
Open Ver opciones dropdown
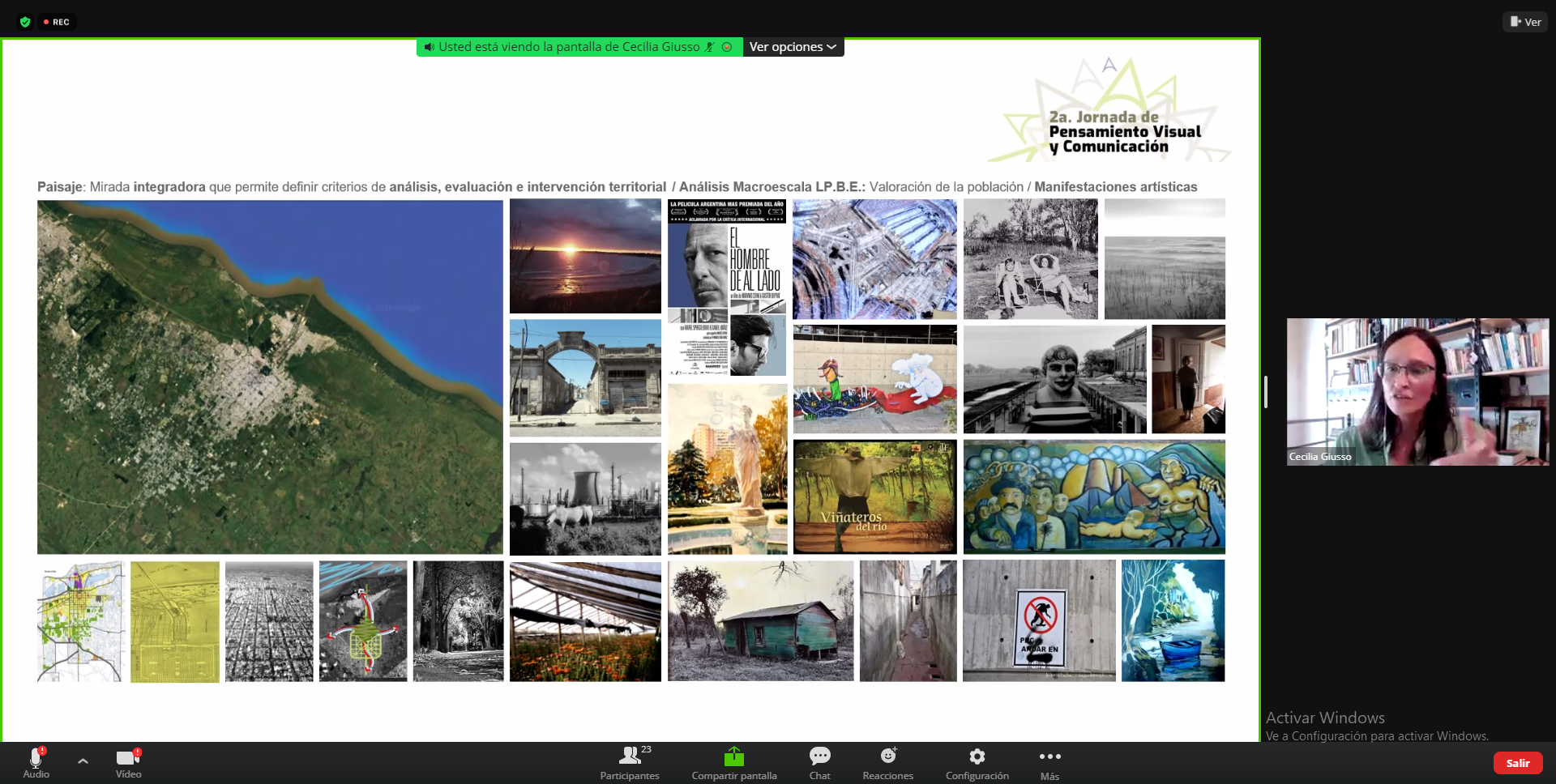point(793,47)
